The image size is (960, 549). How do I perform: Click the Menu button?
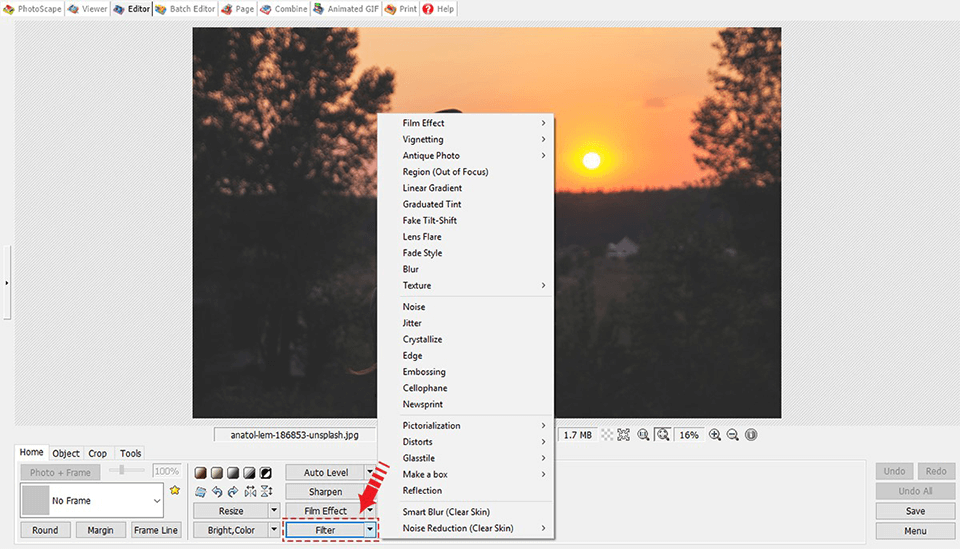915,531
